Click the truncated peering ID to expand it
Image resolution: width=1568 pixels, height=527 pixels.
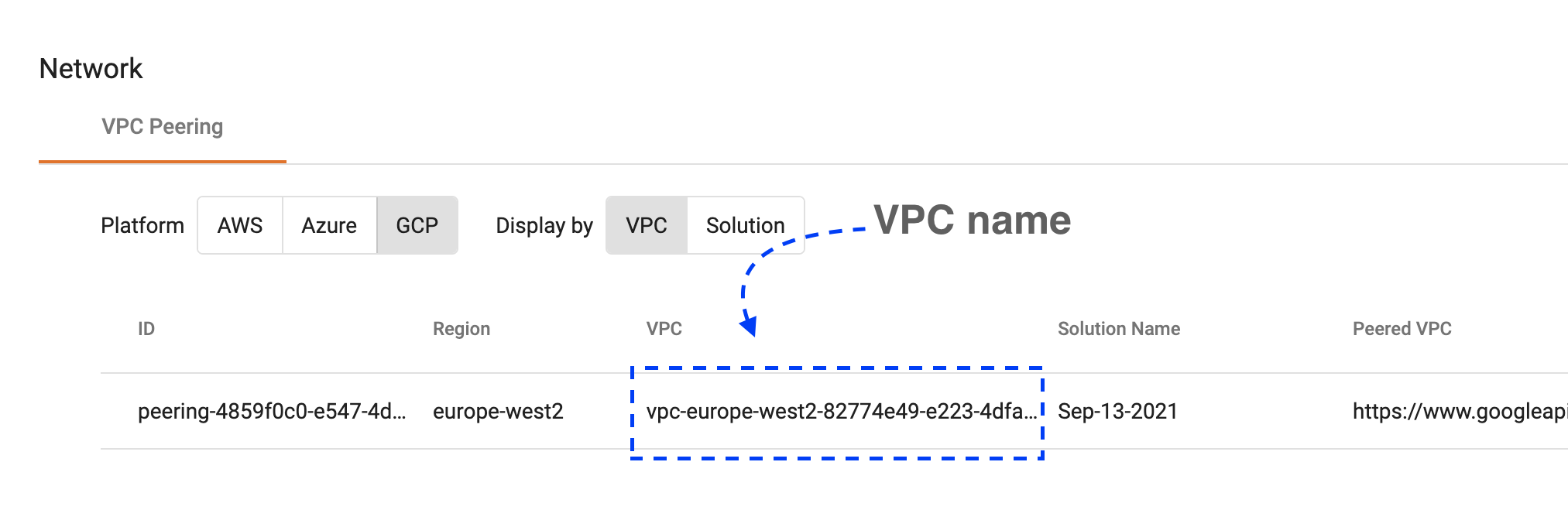[x=272, y=412]
